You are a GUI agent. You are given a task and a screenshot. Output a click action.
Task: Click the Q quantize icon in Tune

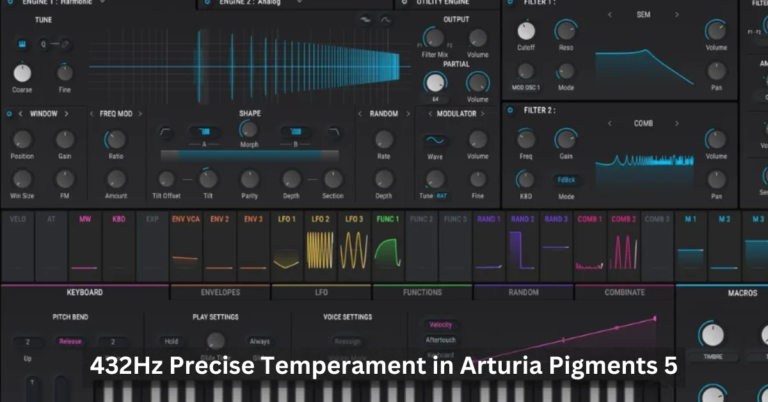point(43,44)
